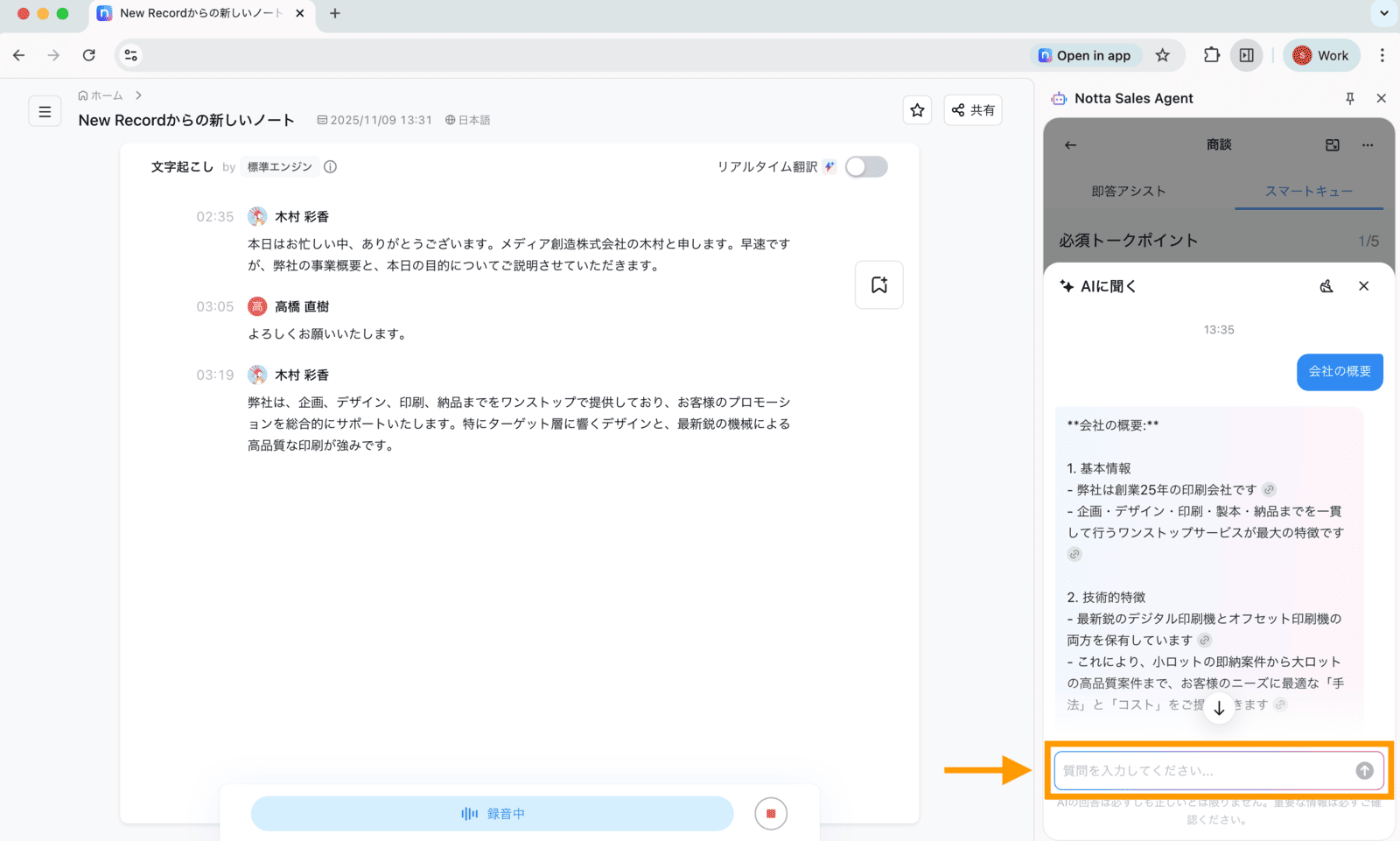The width and height of the screenshot is (1400, 841).
Task: Click 木村 彩香 avatar at 02:35
Action: tap(257, 216)
